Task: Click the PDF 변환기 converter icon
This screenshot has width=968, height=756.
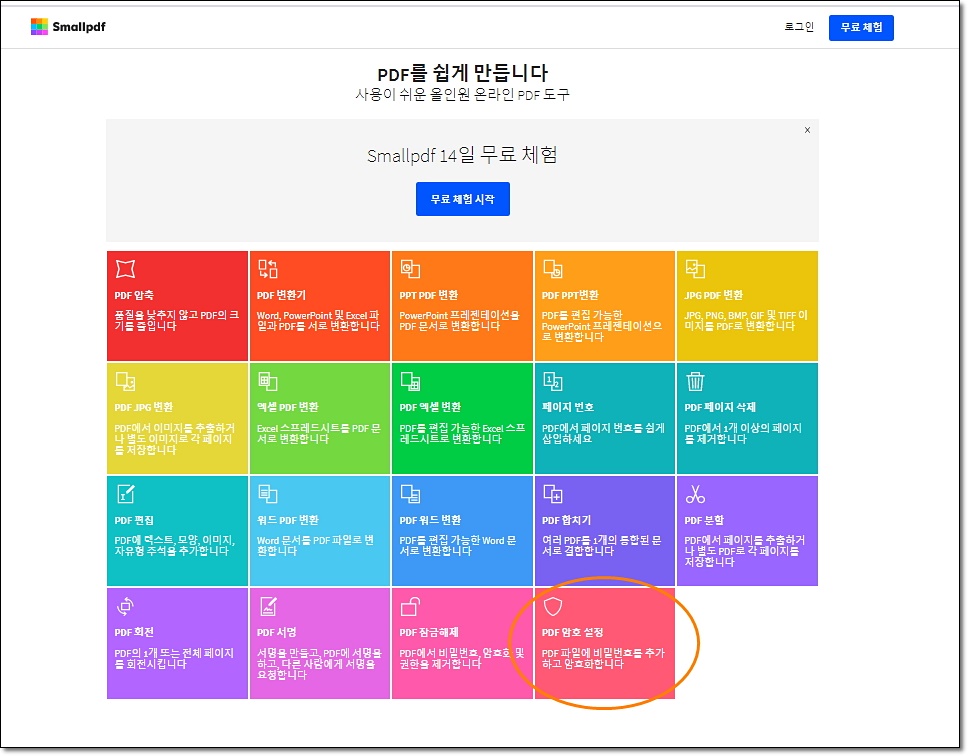Action: coord(268,269)
